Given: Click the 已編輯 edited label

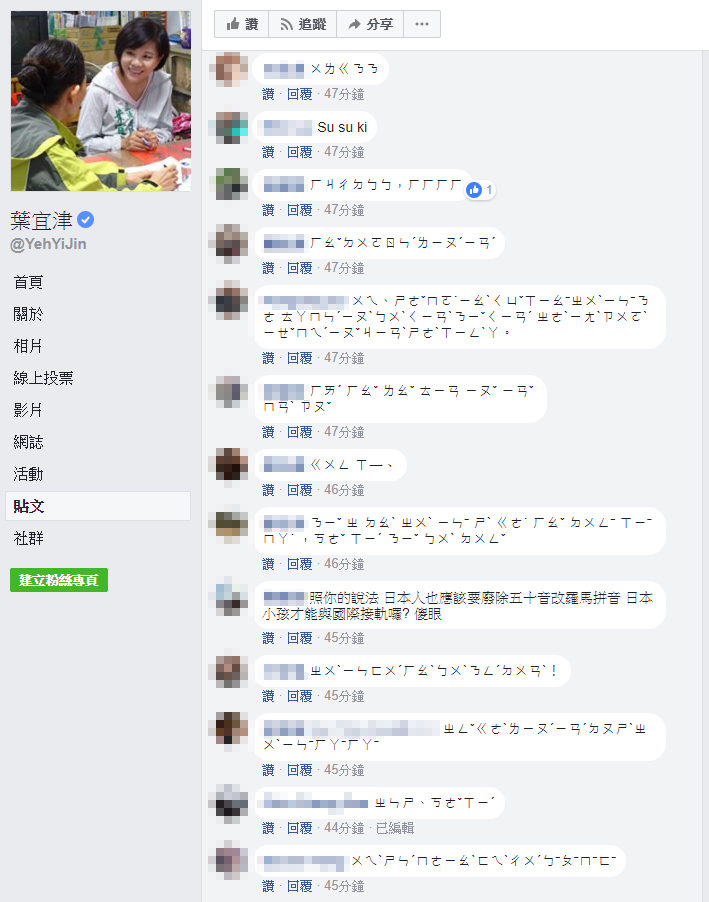Looking at the screenshot, I should 395,828.
